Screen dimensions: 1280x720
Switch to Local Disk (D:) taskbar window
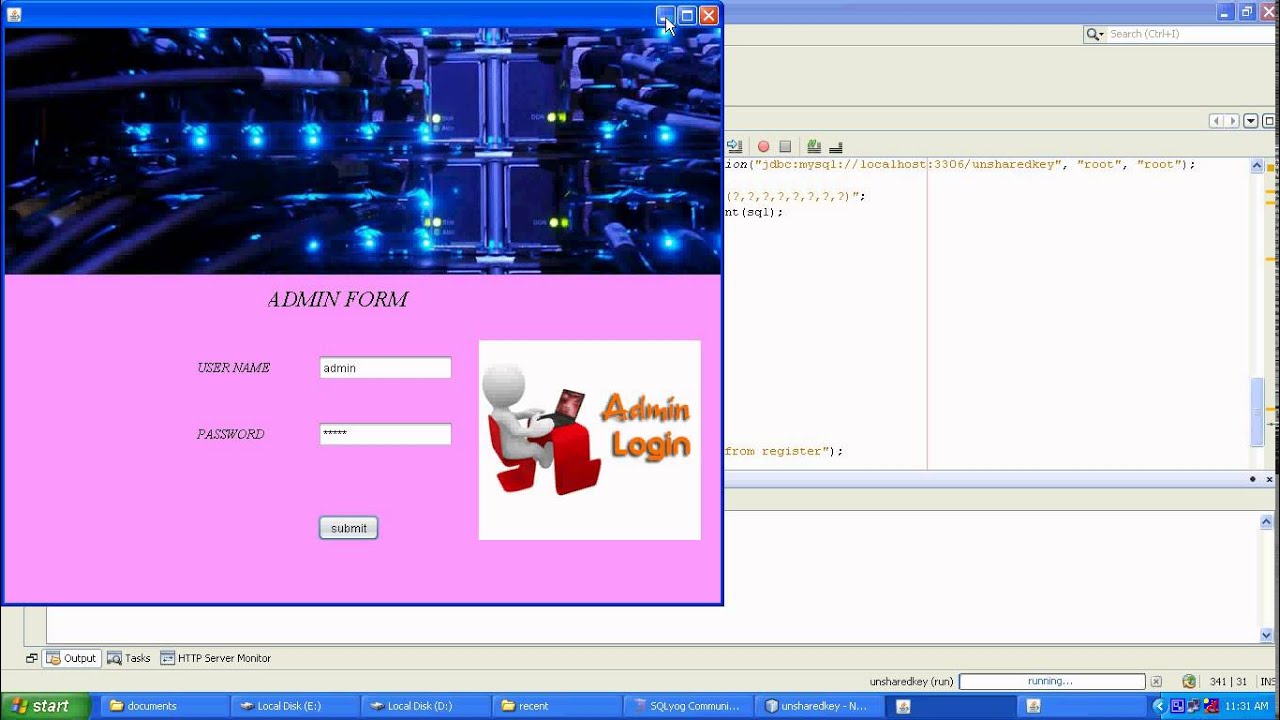pyautogui.click(x=425, y=706)
